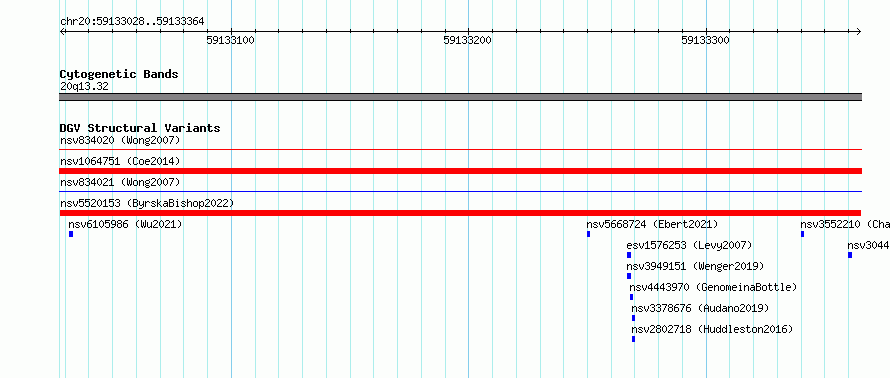Click the nsv3378676 (Audano2019) label
This screenshot has height=378, width=890.
click(x=700, y=308)
